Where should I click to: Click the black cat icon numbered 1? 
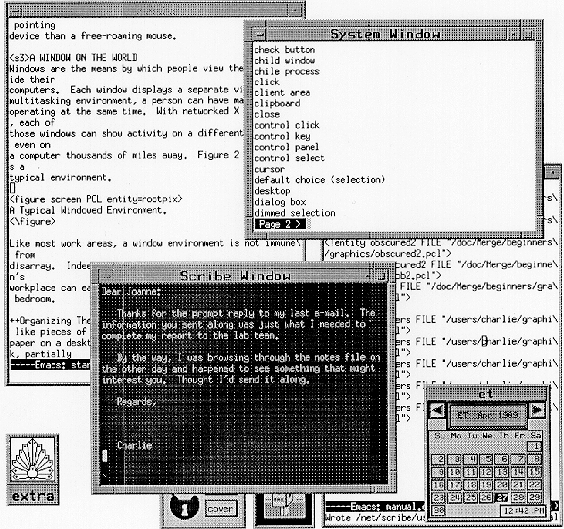pyautogui.click(x=184, y=506)
